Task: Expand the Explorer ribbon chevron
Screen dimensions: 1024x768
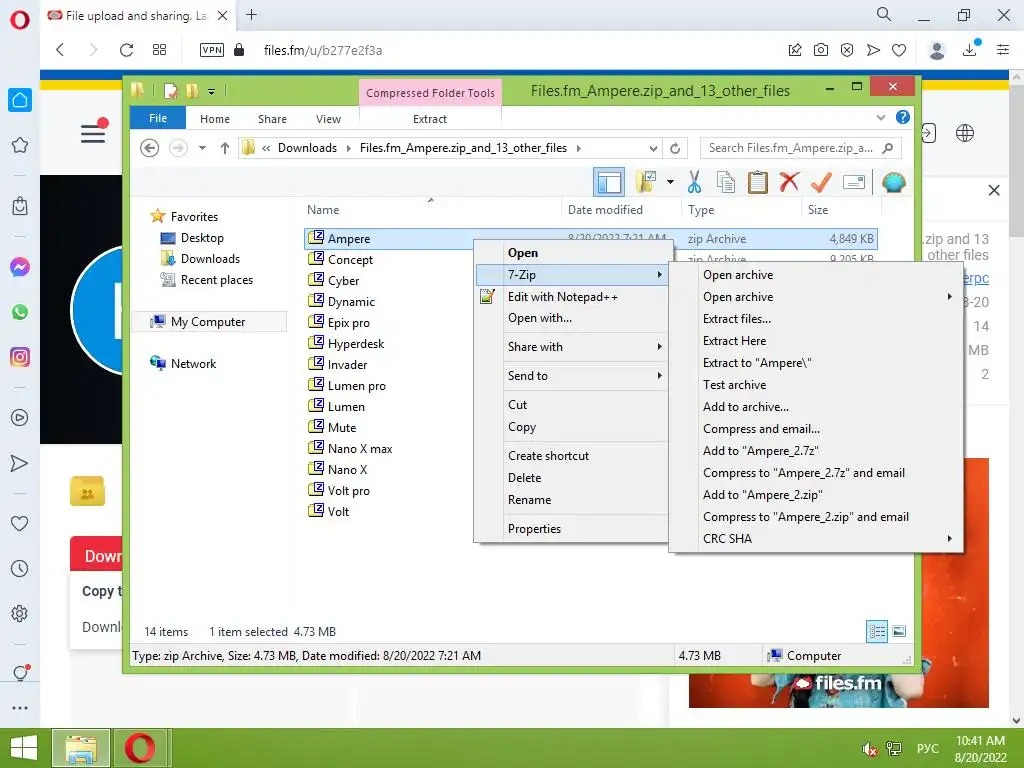Action: pyautogui.click(x=881, y=118)
